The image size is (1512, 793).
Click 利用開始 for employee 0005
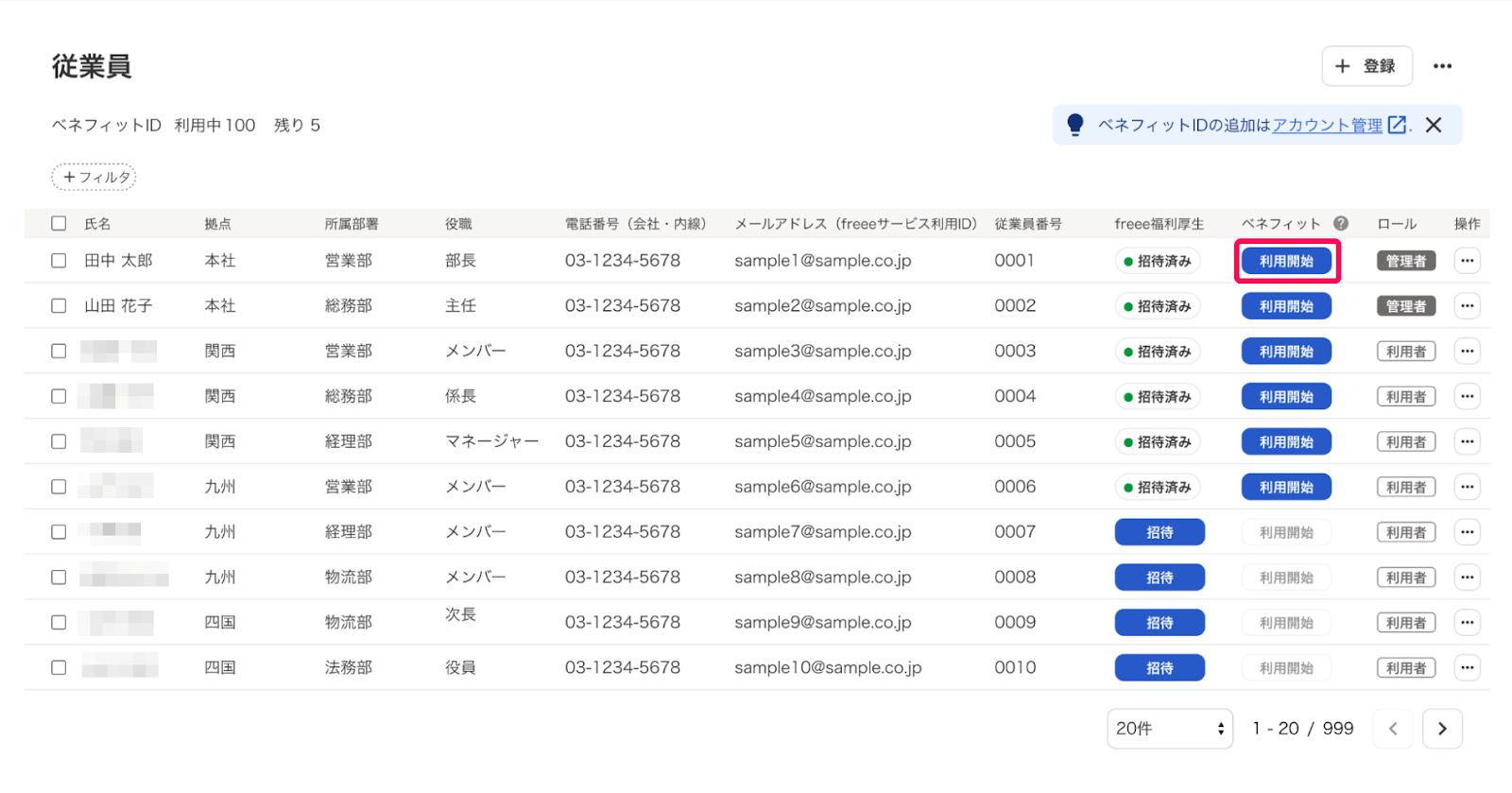tap(1286, 442)
